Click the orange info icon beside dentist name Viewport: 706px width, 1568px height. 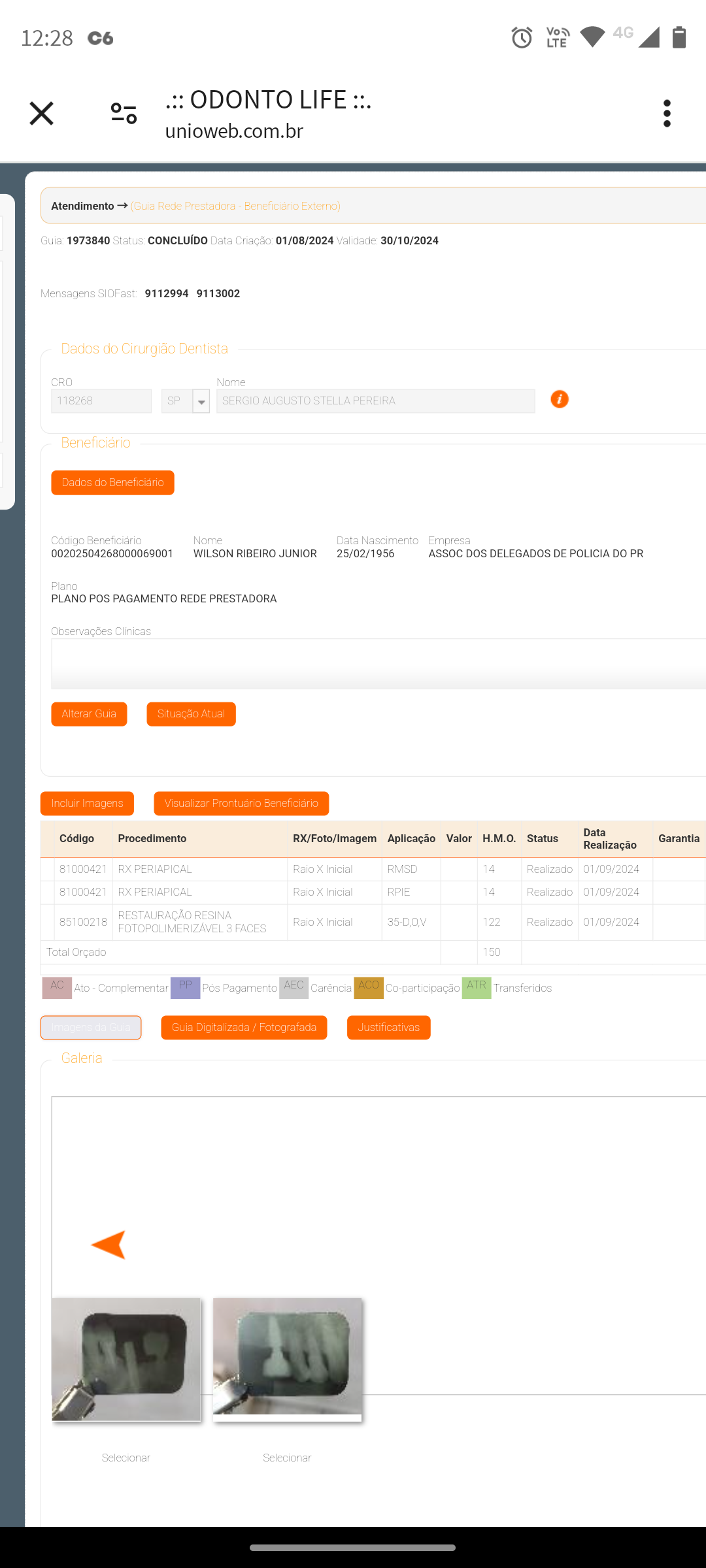pos(559,399)
